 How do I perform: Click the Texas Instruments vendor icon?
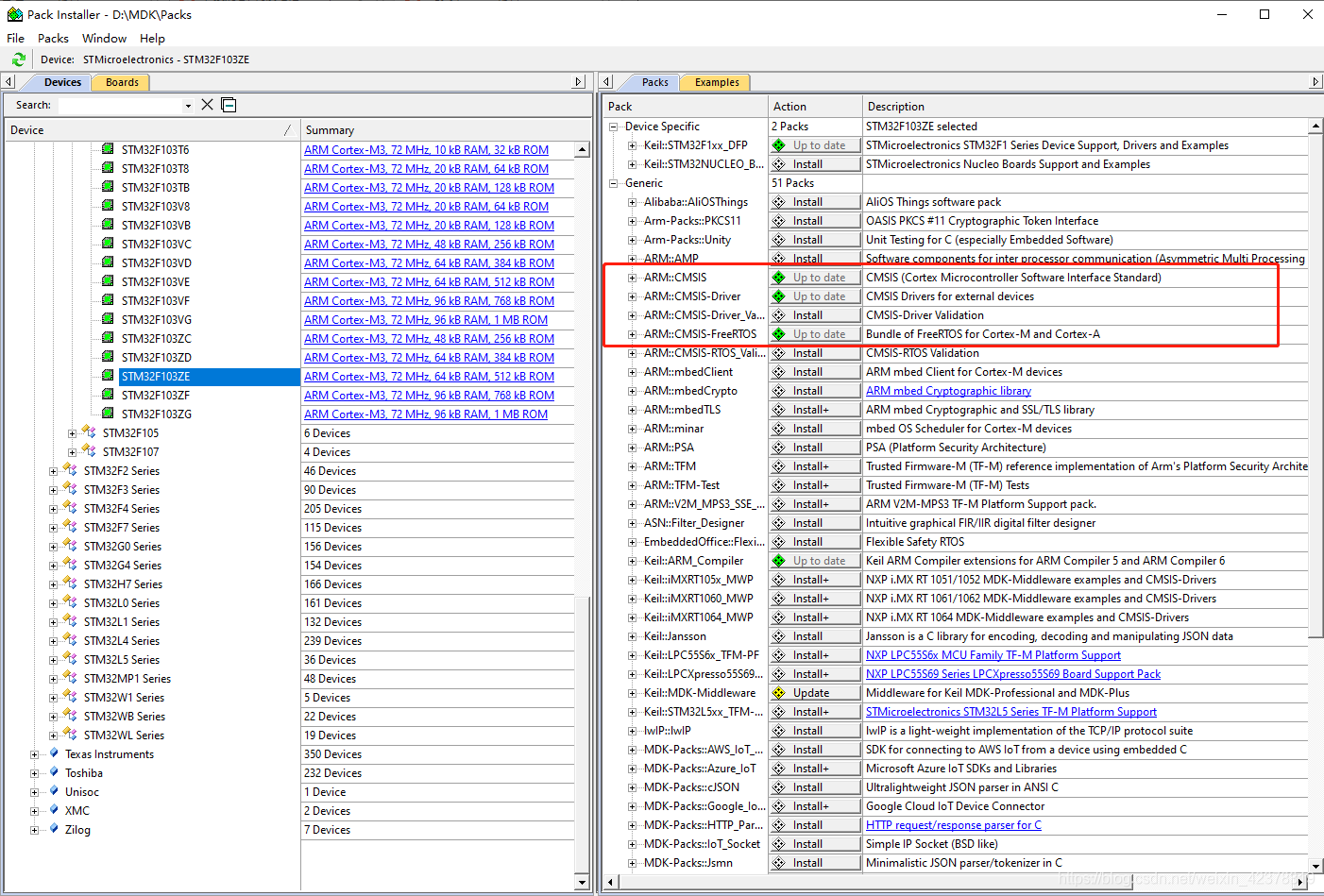click(x=54, y=753)
